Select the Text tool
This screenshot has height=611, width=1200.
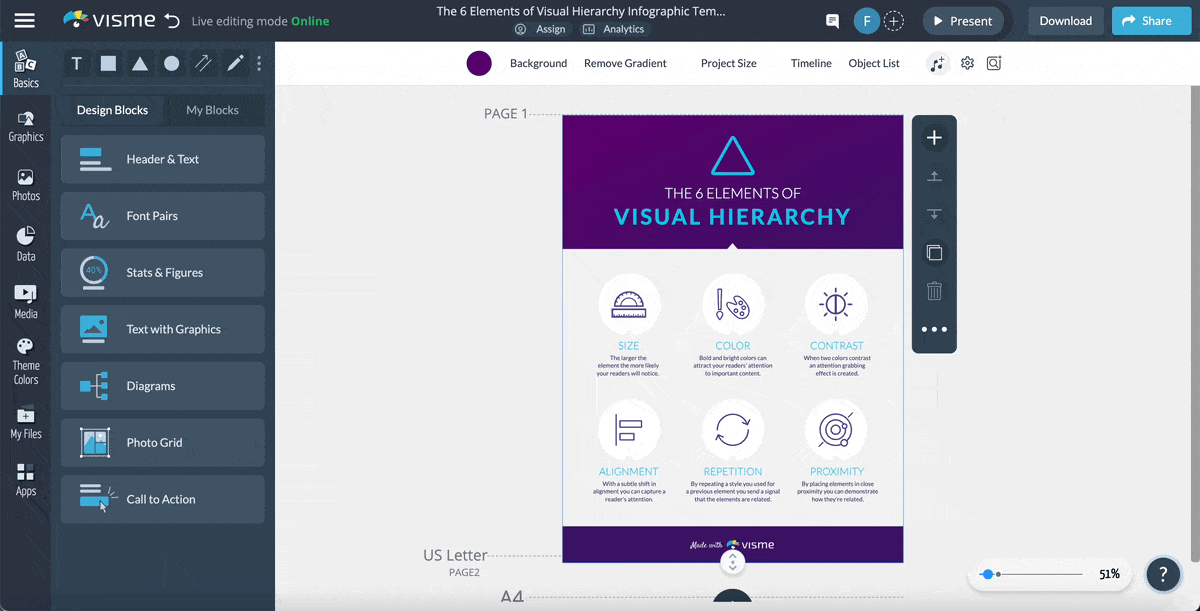coord(76,63)
